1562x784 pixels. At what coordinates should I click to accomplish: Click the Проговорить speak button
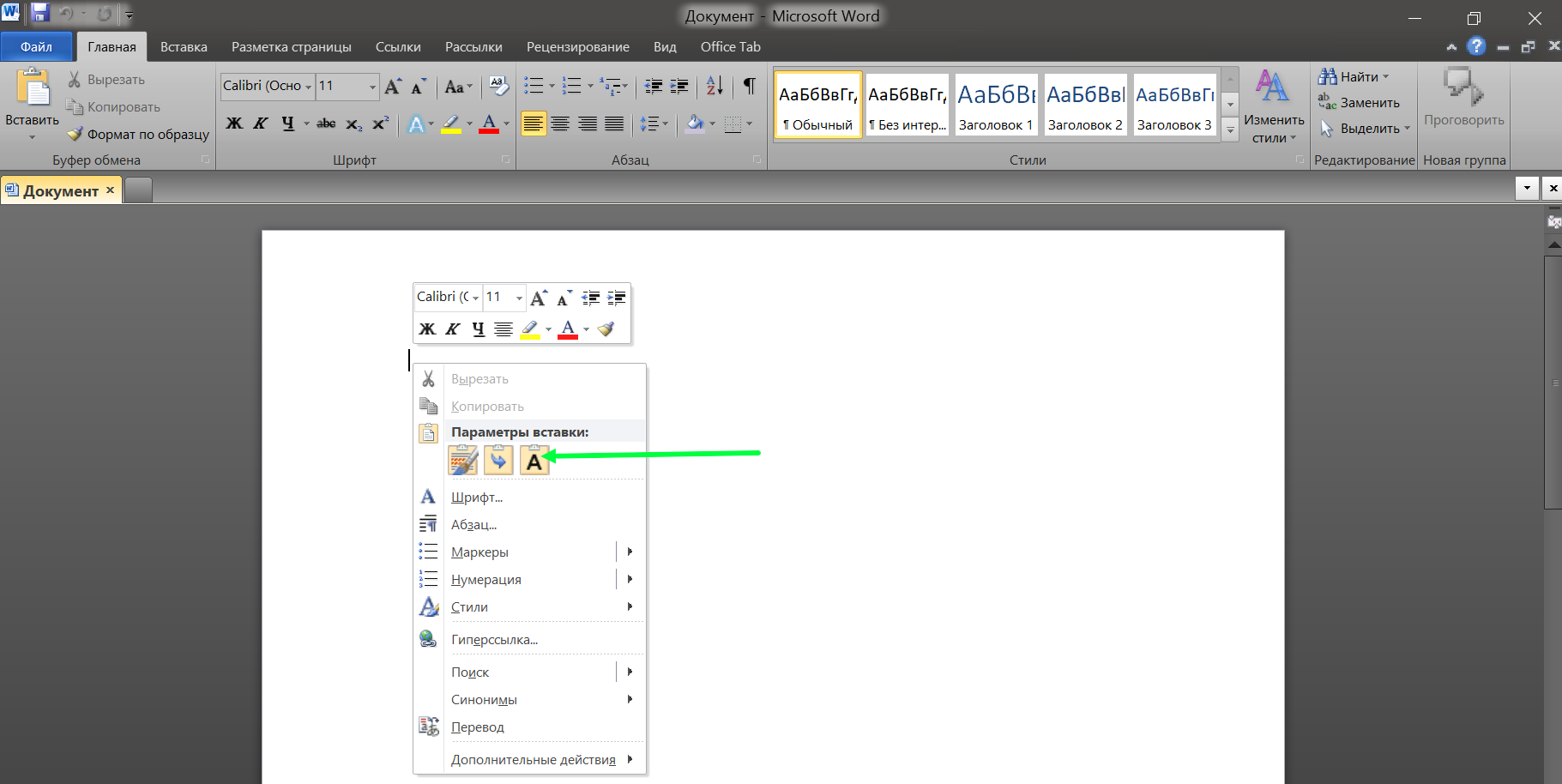point(1463,99)
